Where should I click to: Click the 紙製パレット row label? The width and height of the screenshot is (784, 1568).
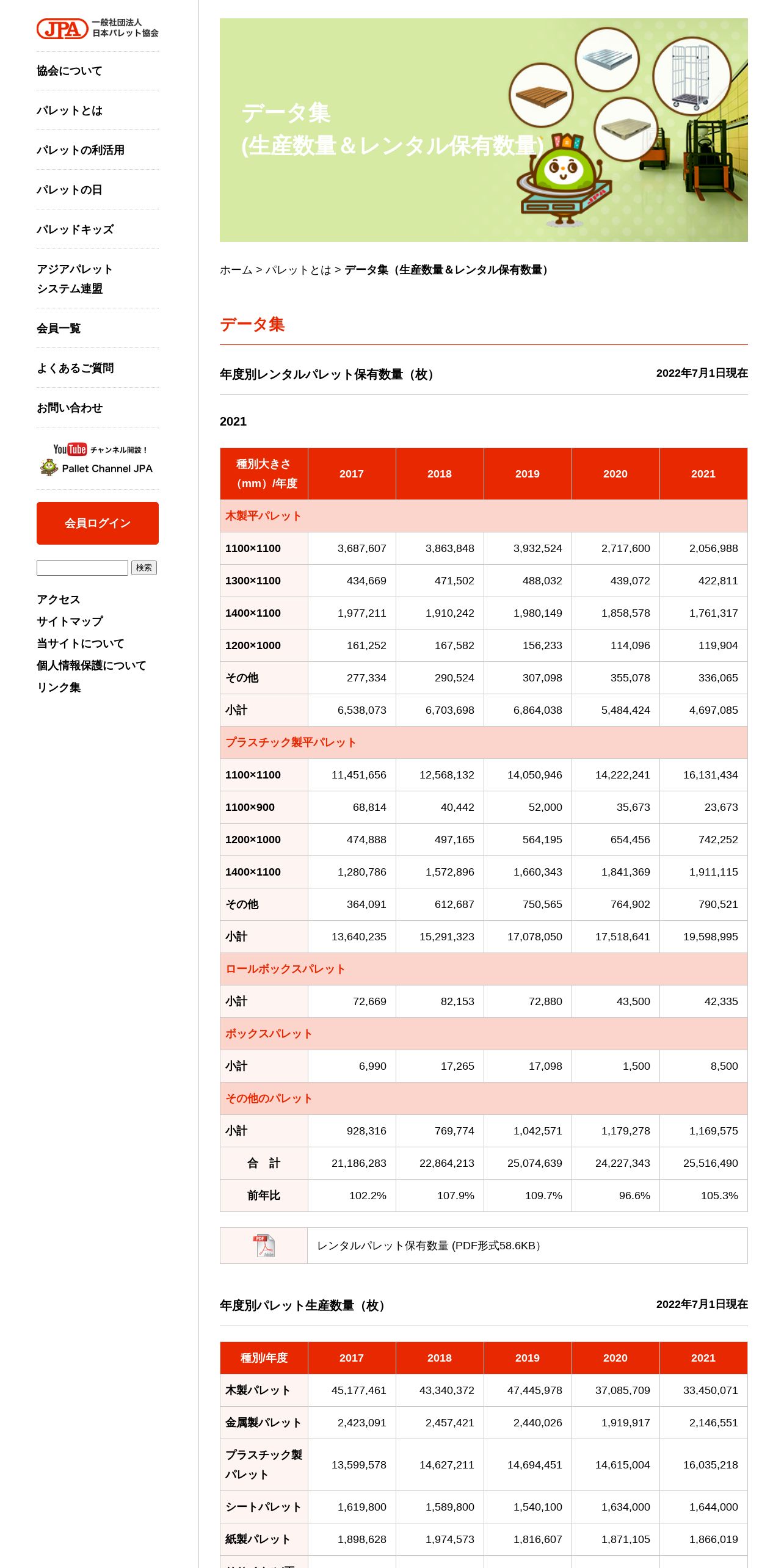click(x=264, y=1539)
